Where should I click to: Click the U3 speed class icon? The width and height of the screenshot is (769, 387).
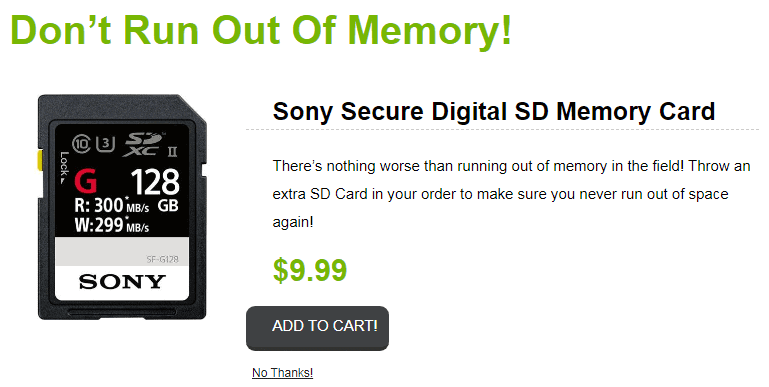(105, 143)
